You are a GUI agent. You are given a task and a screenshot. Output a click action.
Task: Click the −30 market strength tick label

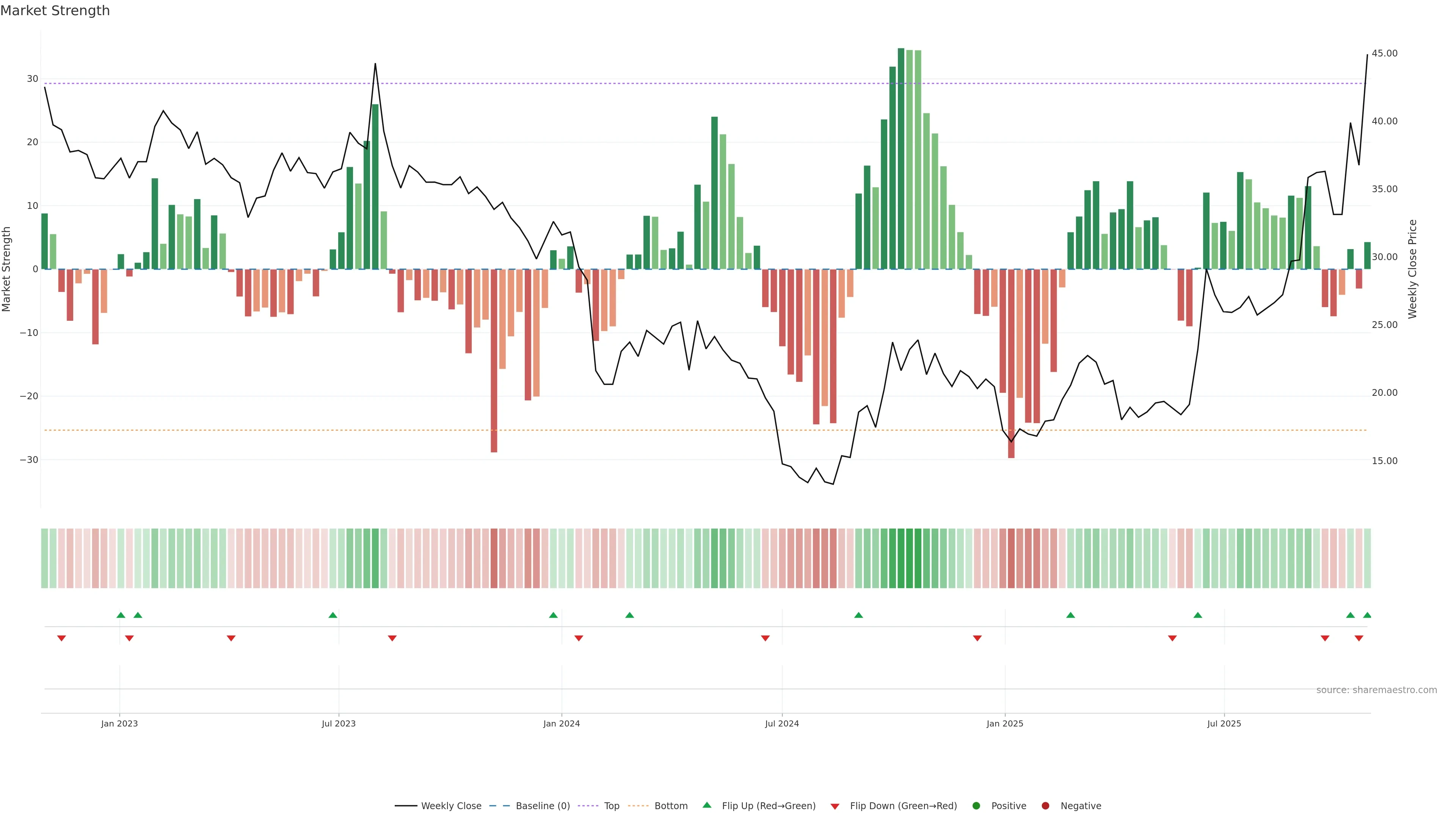tap(29, 460)
